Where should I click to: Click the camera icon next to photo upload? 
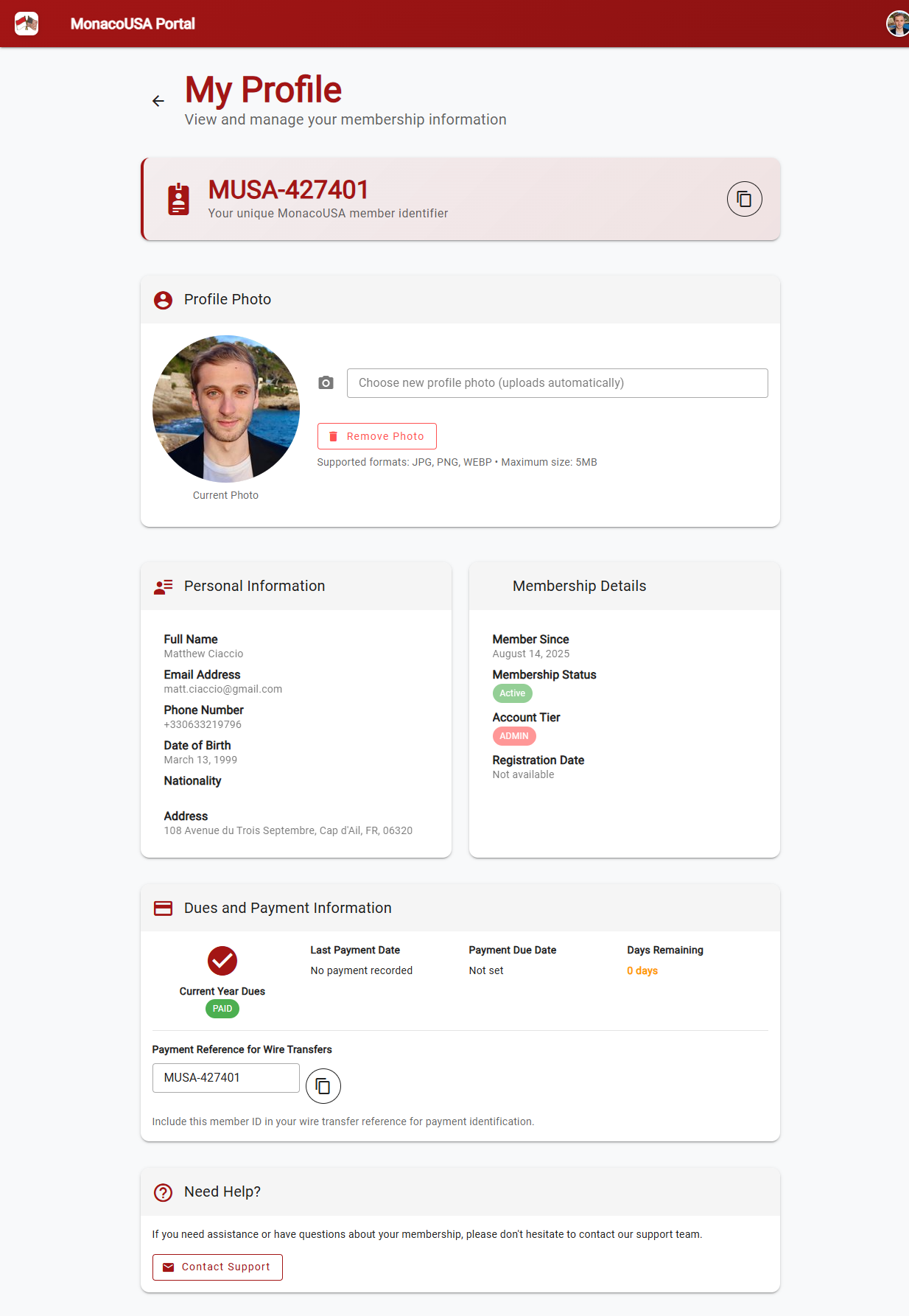[326, 383]
